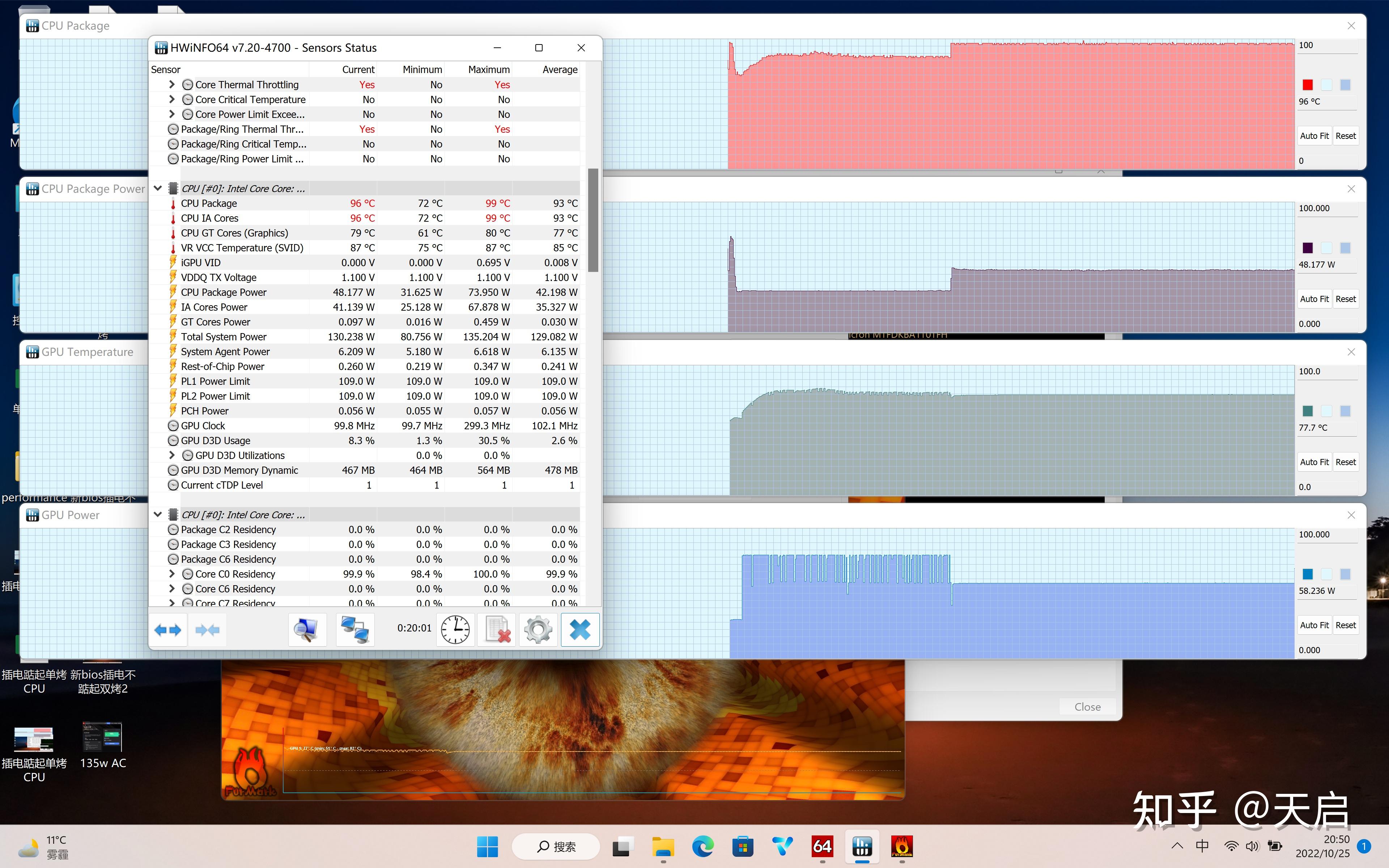Click the Wi-Fi icon in system tray
This screenshot has height=868, width=1389.
[1231, 846]
